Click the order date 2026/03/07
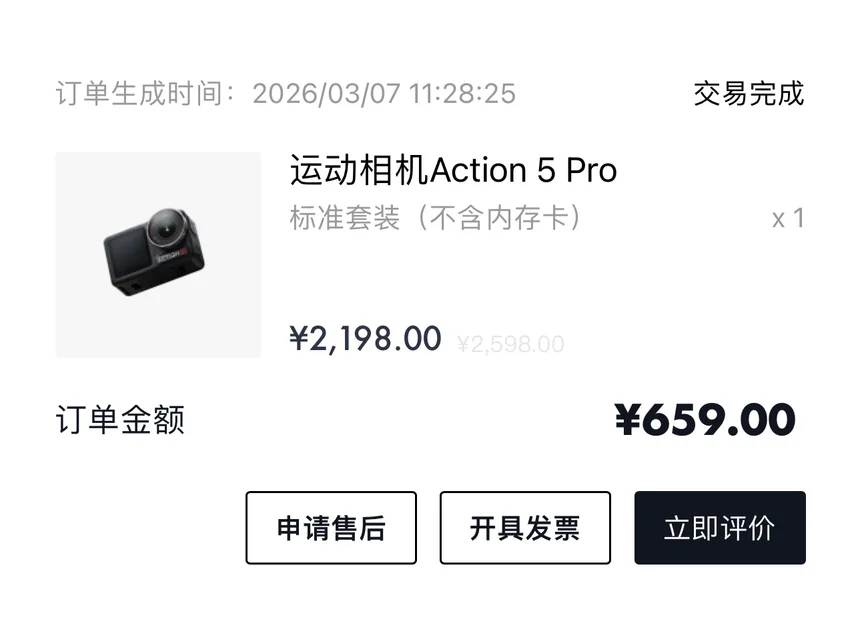Screen dimensions: 860x628 [x=326, y=94]
